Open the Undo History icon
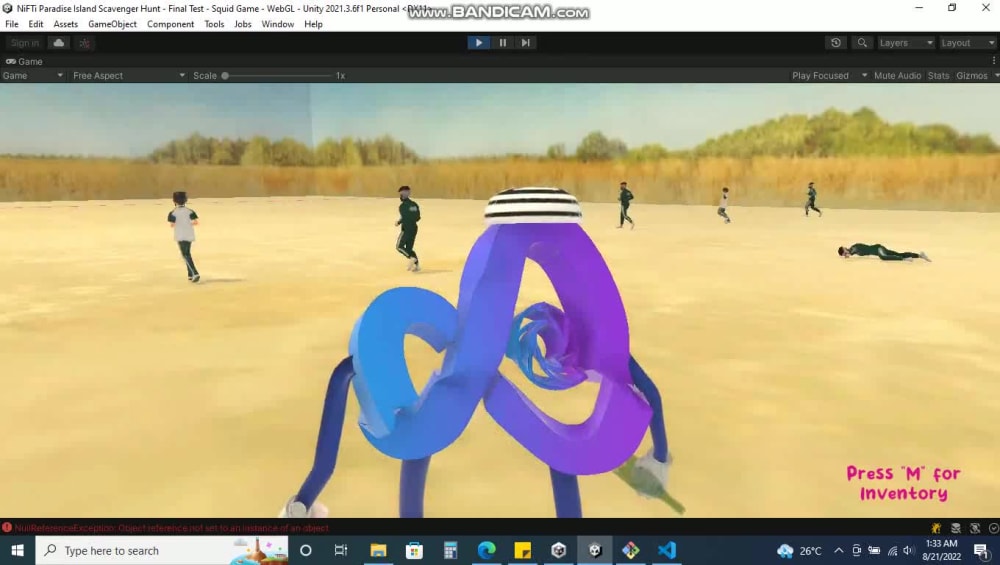Viewport: 1000px width, 565px height. click(x=835, y=43)
